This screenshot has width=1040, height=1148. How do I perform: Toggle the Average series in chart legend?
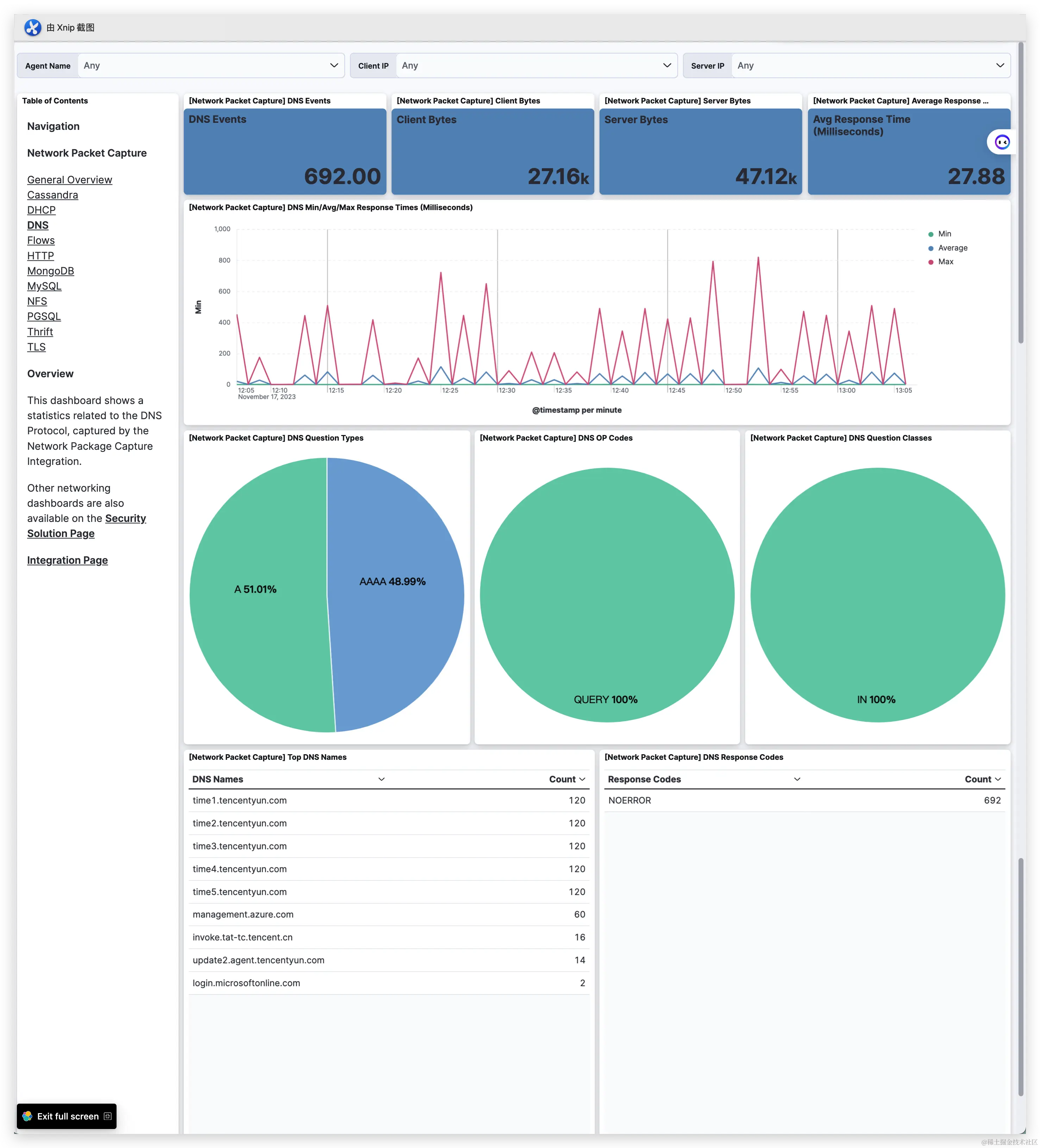[952, 248]
